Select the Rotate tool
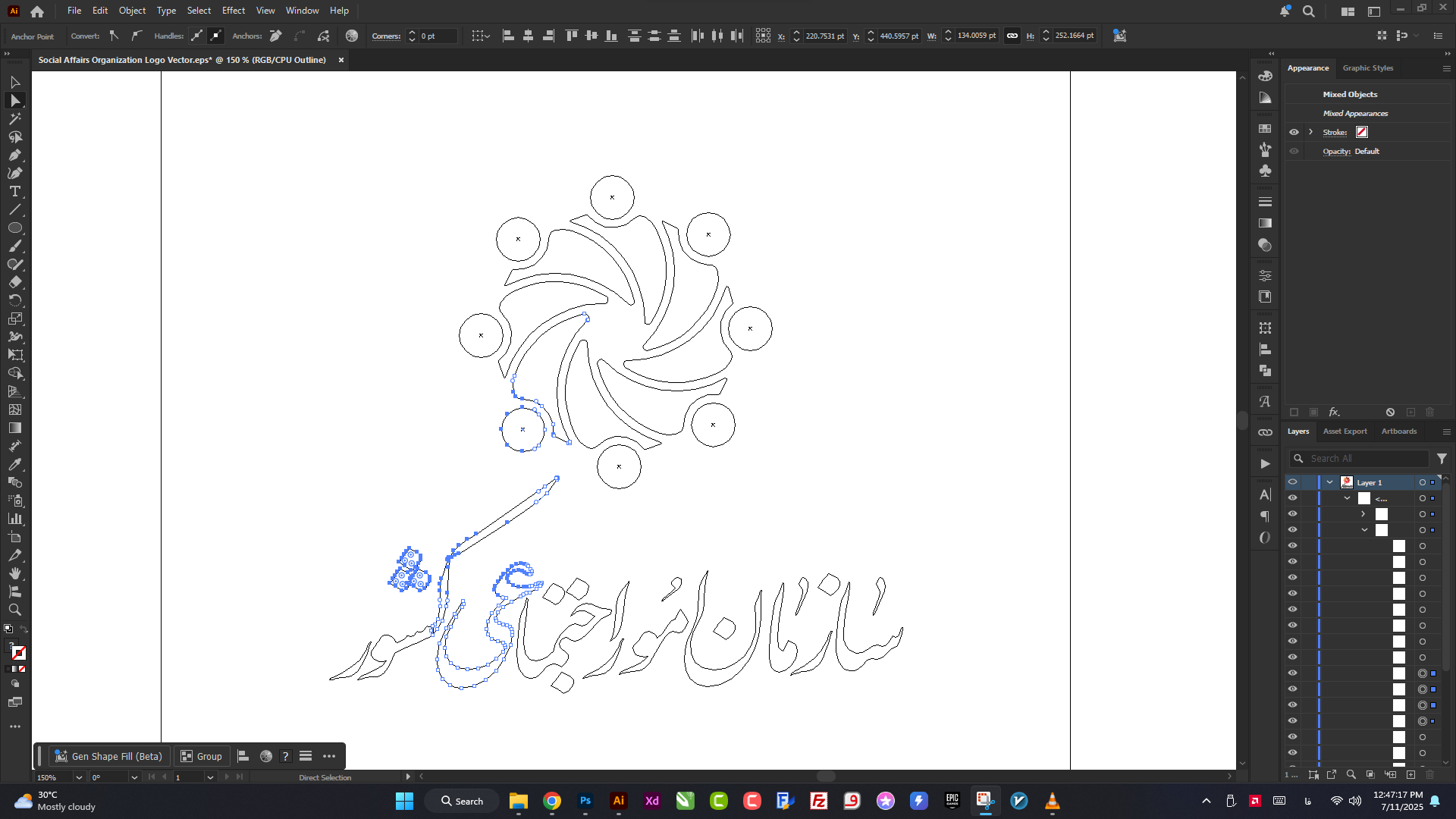The image size is (1456, 819). click(15, 300)
